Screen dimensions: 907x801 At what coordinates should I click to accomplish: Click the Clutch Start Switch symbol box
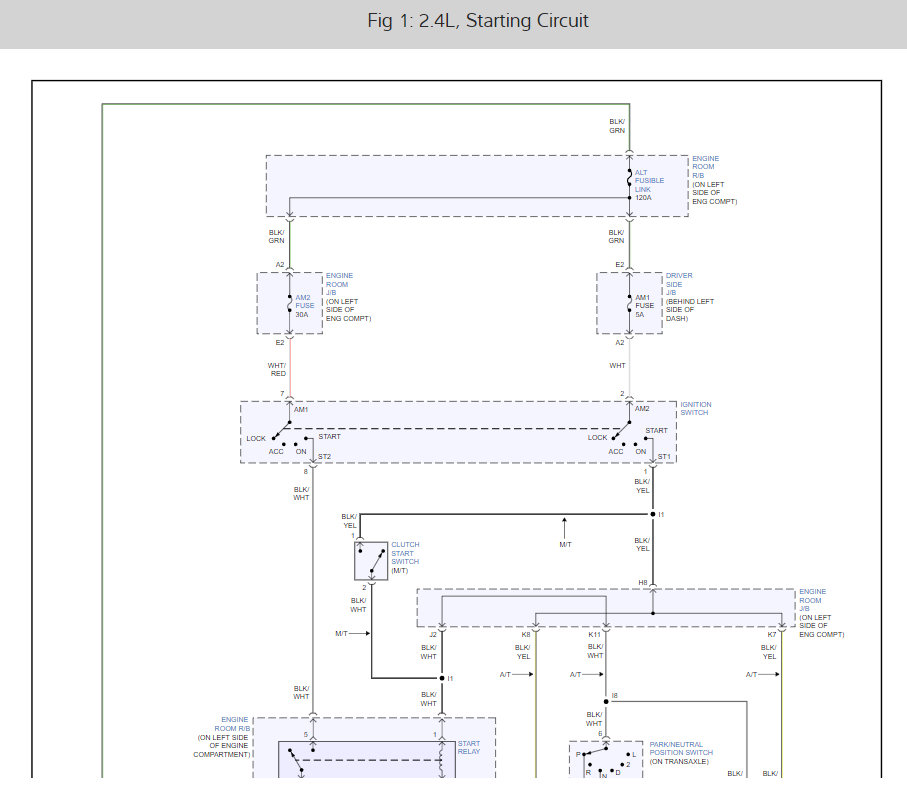(x=371, y=560)
